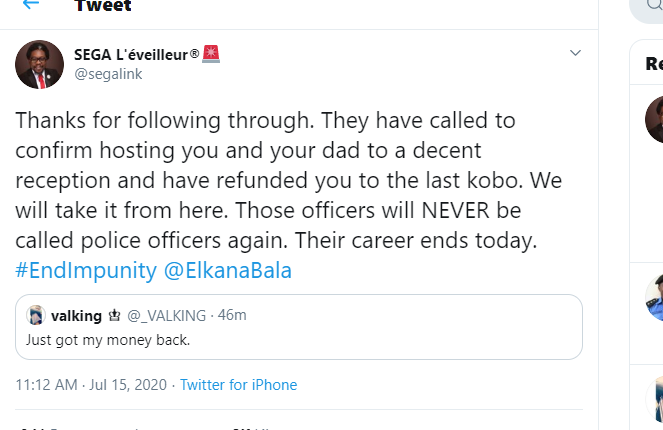Expand the tweet options chevron
Viewport: 663px width, 430px height.
(575, 52)
